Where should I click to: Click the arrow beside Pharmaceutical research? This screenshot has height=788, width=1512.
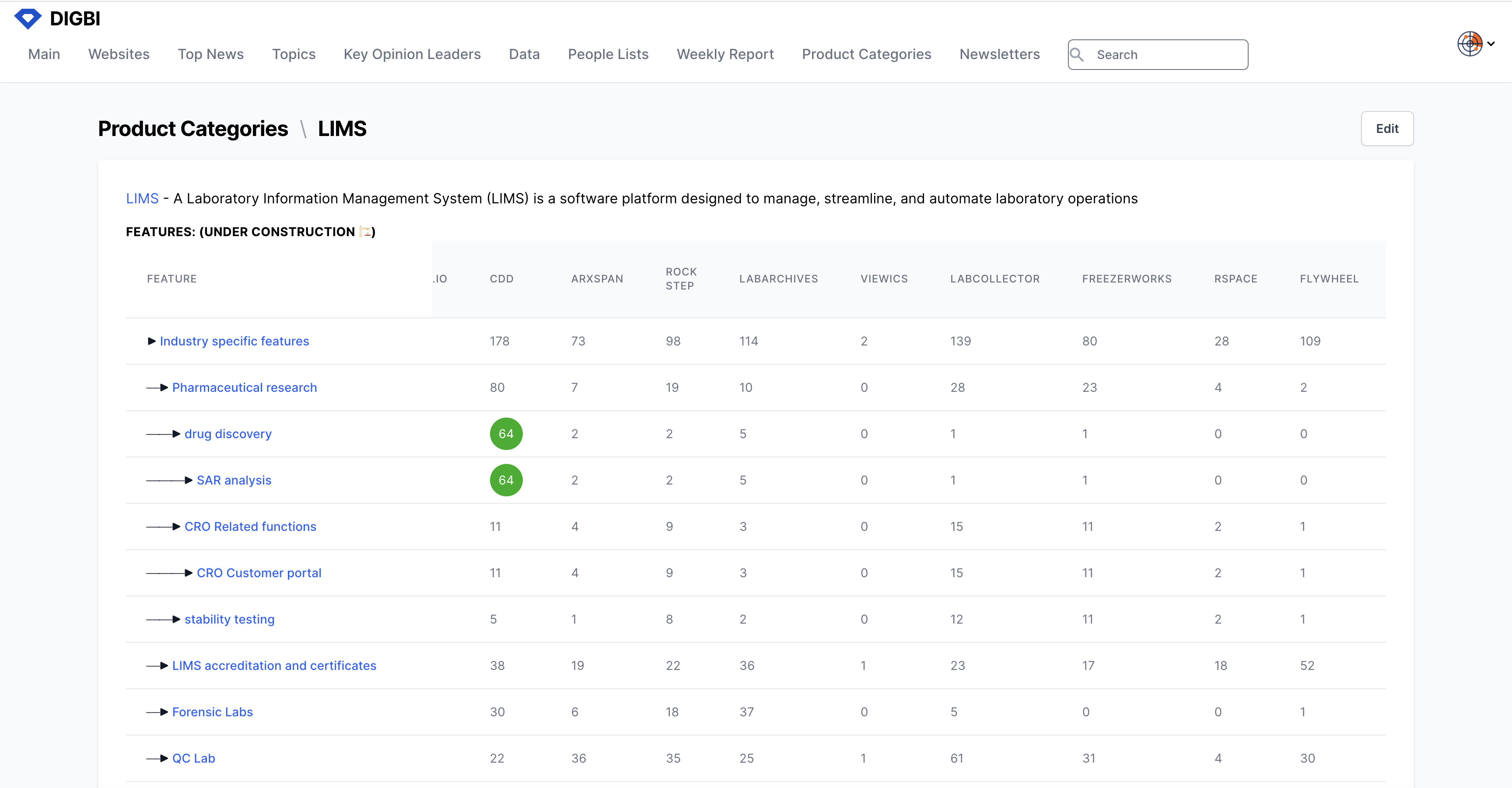[157, 387]
